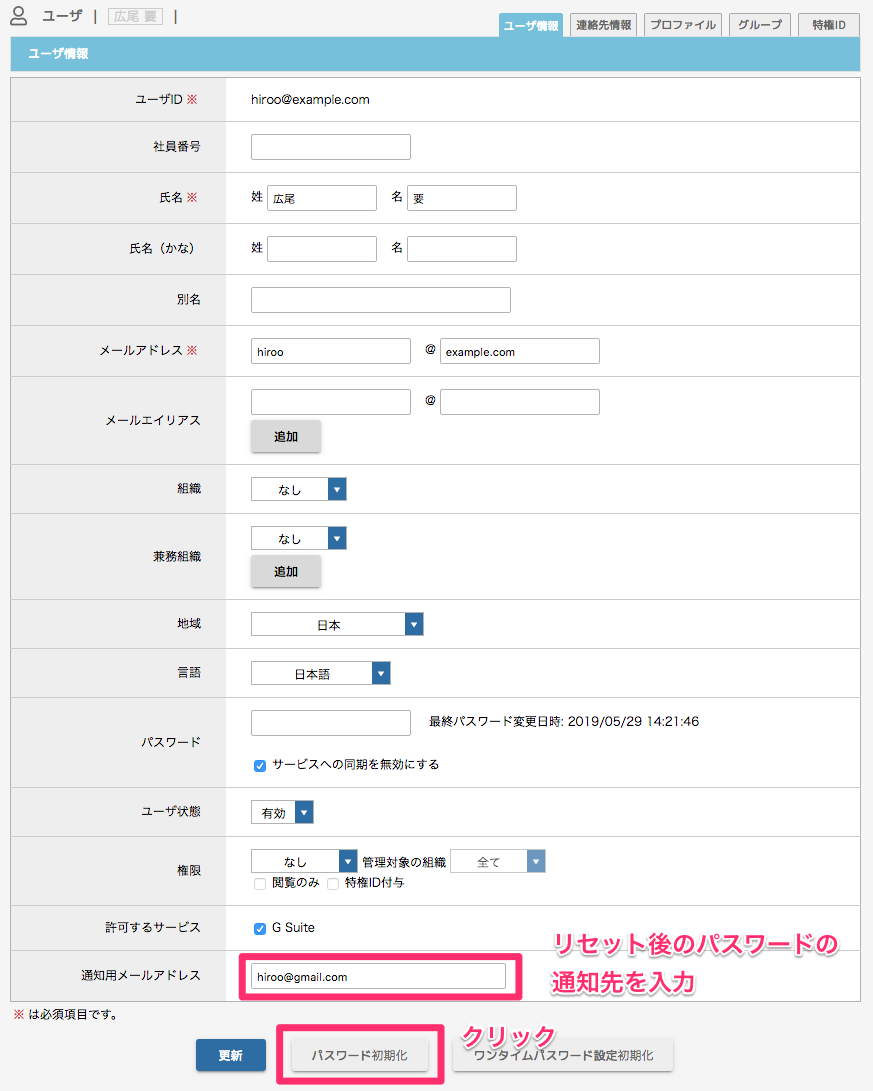Enable the 特権ID付与 checkbox
The image size is (873, 1091).
pyautogui.click(x=333, y=884)
